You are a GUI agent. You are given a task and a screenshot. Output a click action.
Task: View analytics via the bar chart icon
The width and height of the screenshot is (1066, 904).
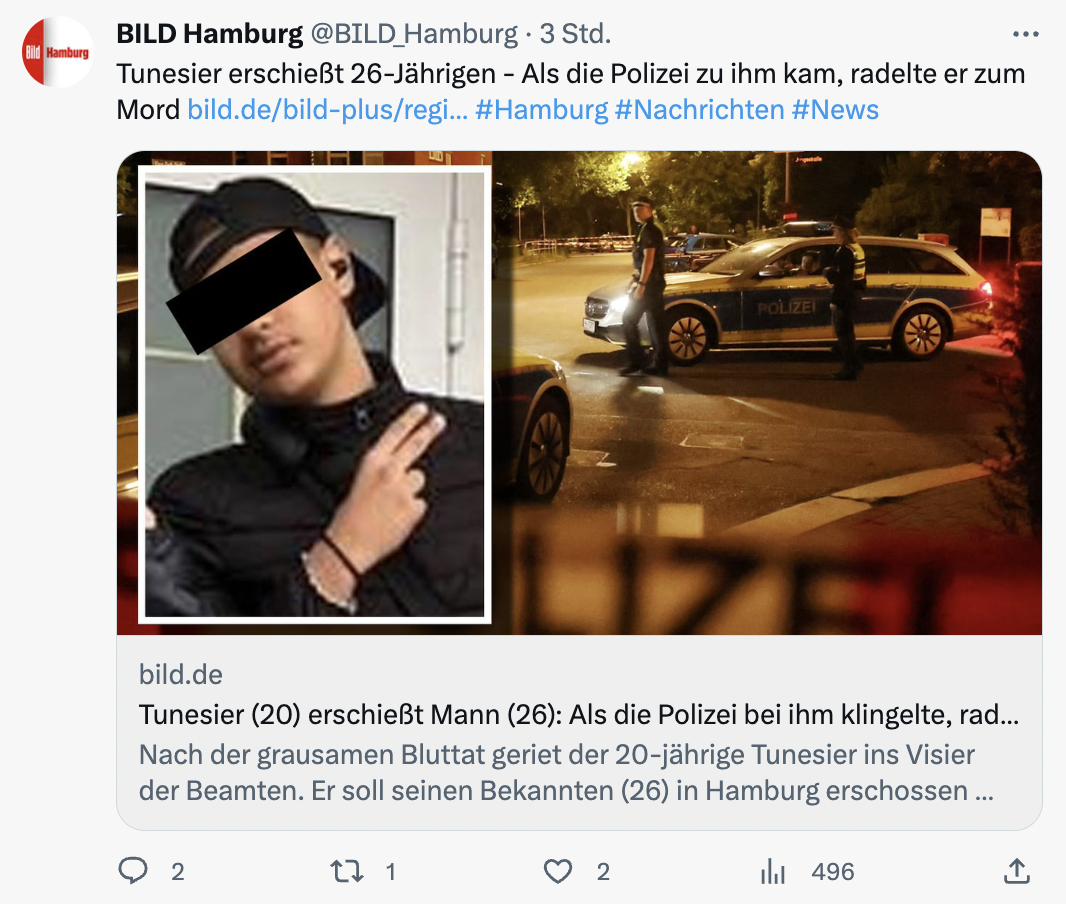point(772,871)
